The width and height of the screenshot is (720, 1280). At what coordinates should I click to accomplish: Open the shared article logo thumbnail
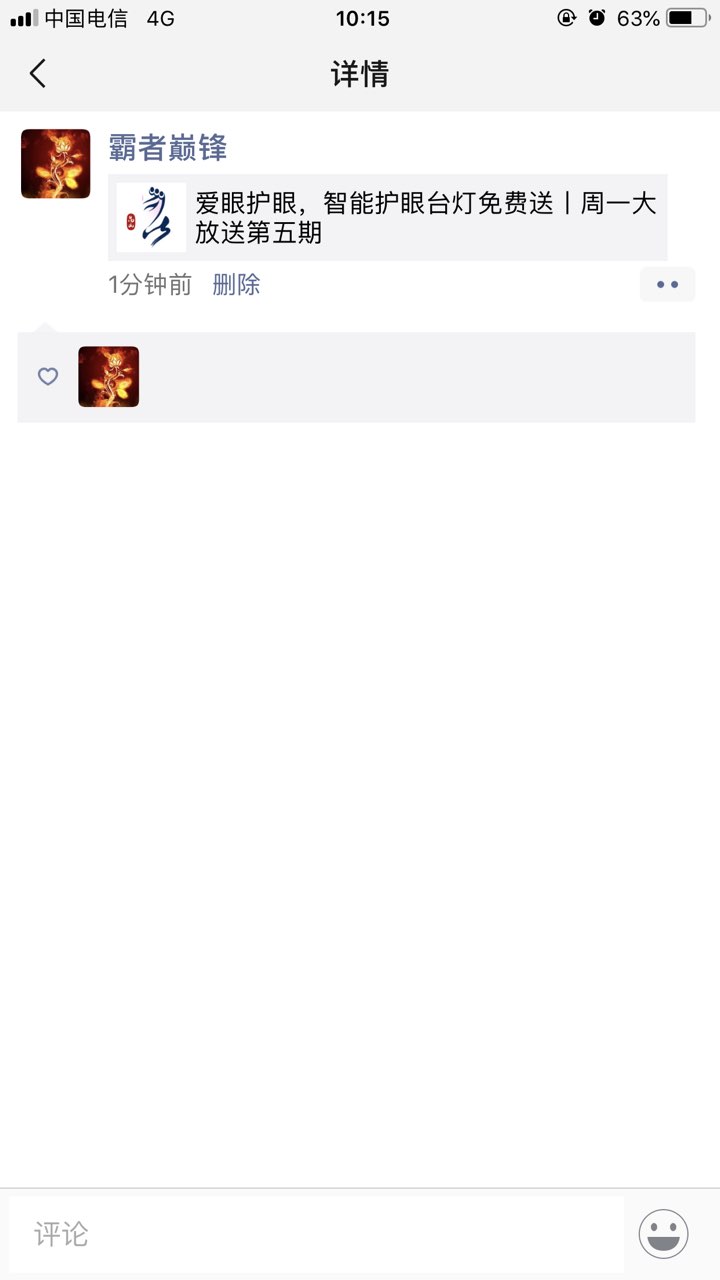[x=151, y=217]
